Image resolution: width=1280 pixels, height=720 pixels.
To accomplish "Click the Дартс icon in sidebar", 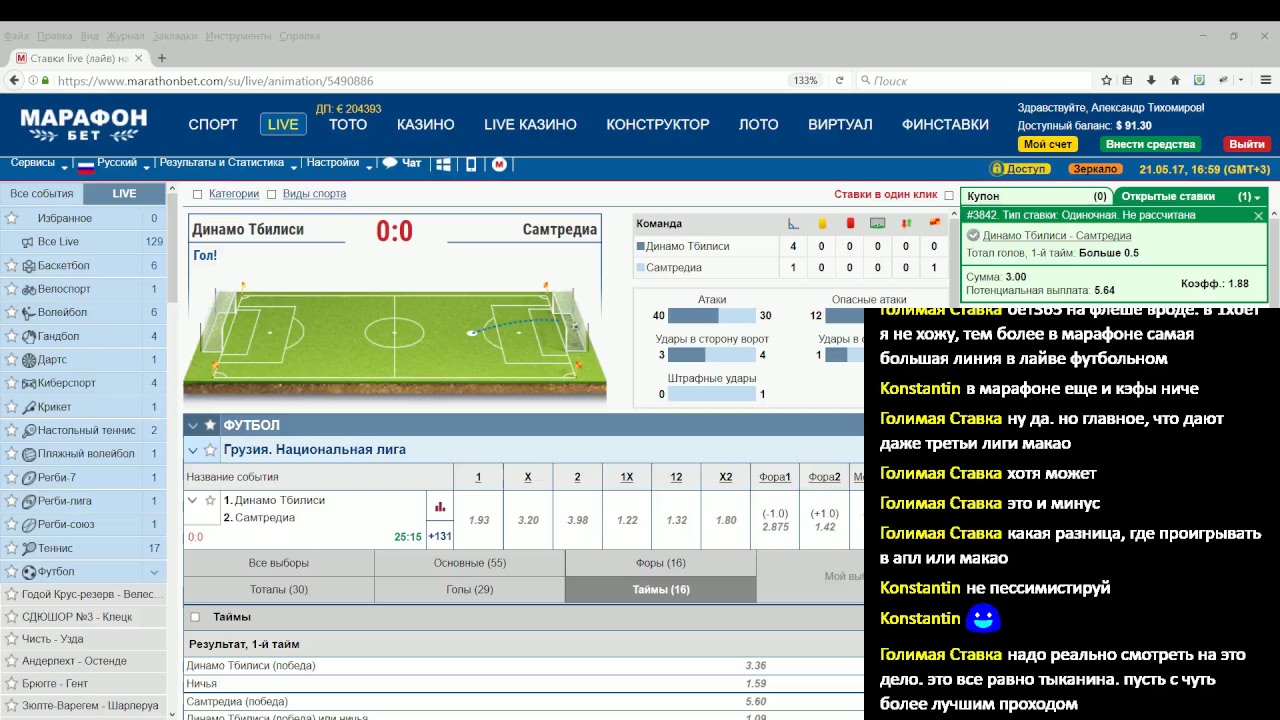I will tap(29, 360).
